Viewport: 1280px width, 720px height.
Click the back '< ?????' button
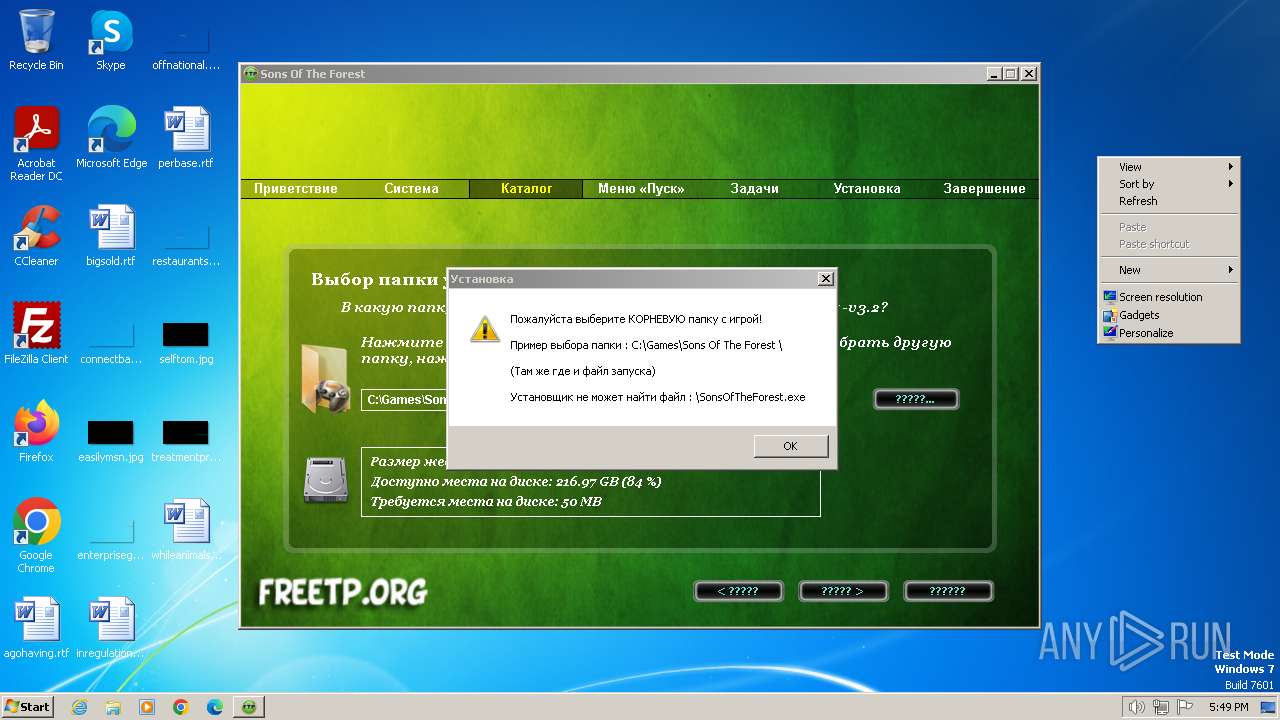pyautogui.click(x=738, y=591)
